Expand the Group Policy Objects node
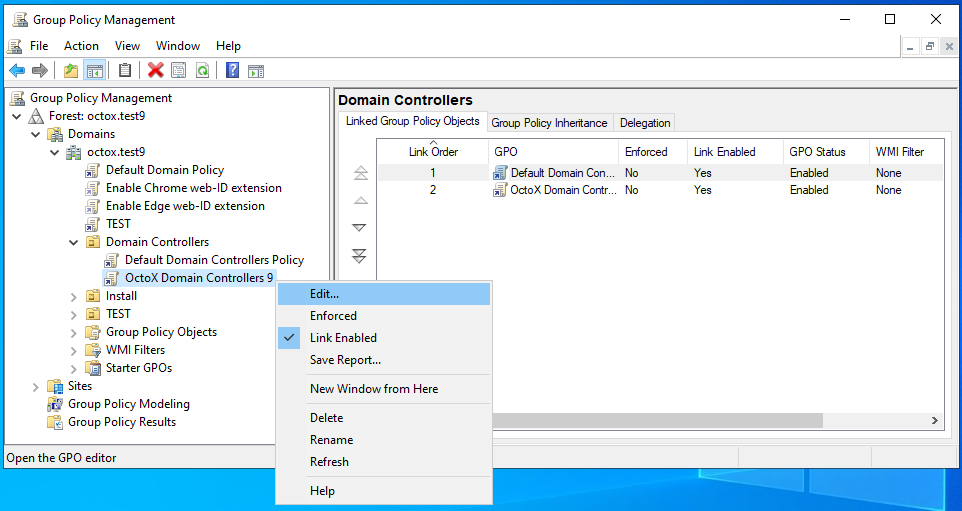Viewport: 962px width, 511px height. (74, 332)
